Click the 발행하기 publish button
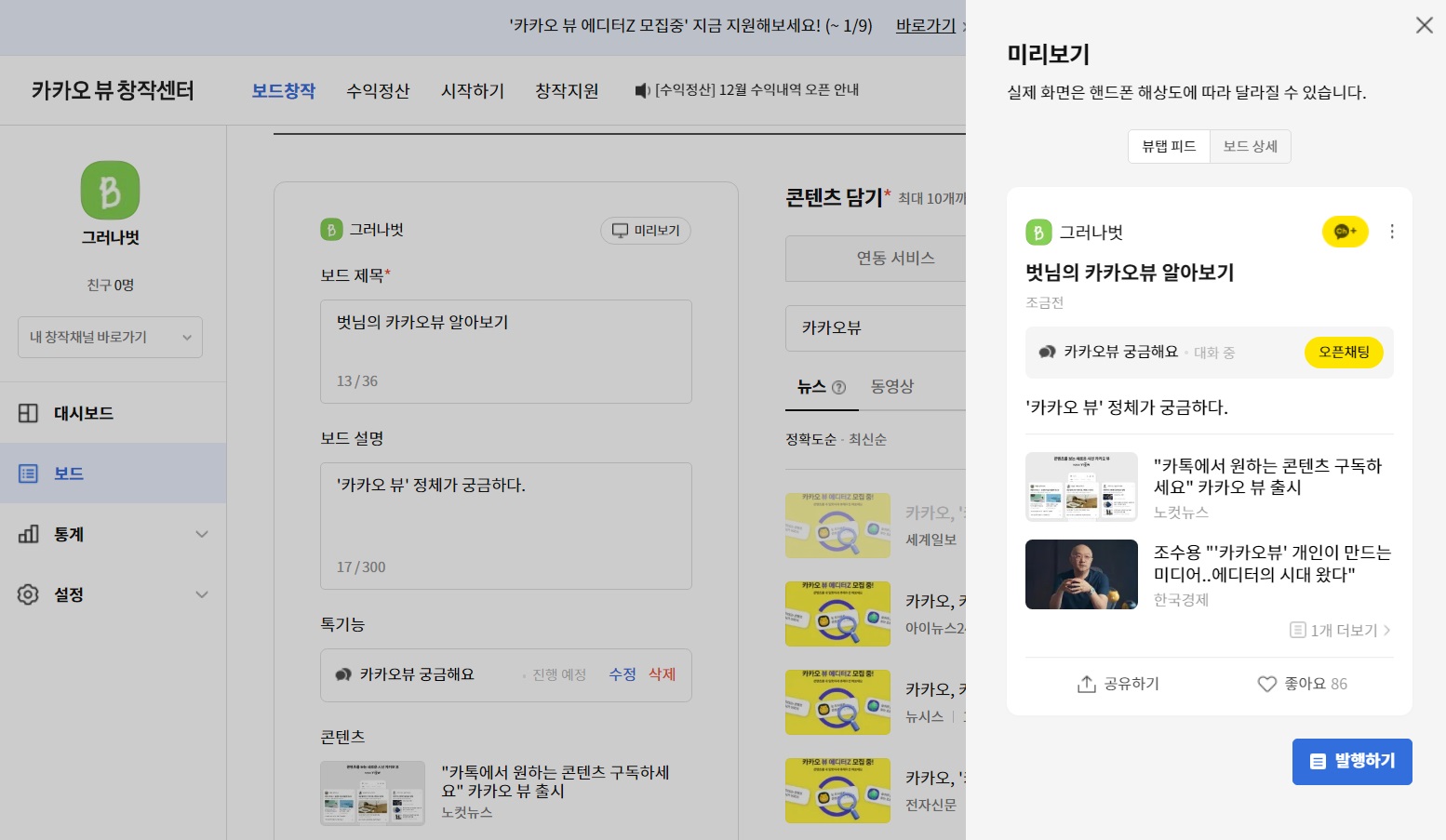 pyautogui.click(x=1352, y=762)
